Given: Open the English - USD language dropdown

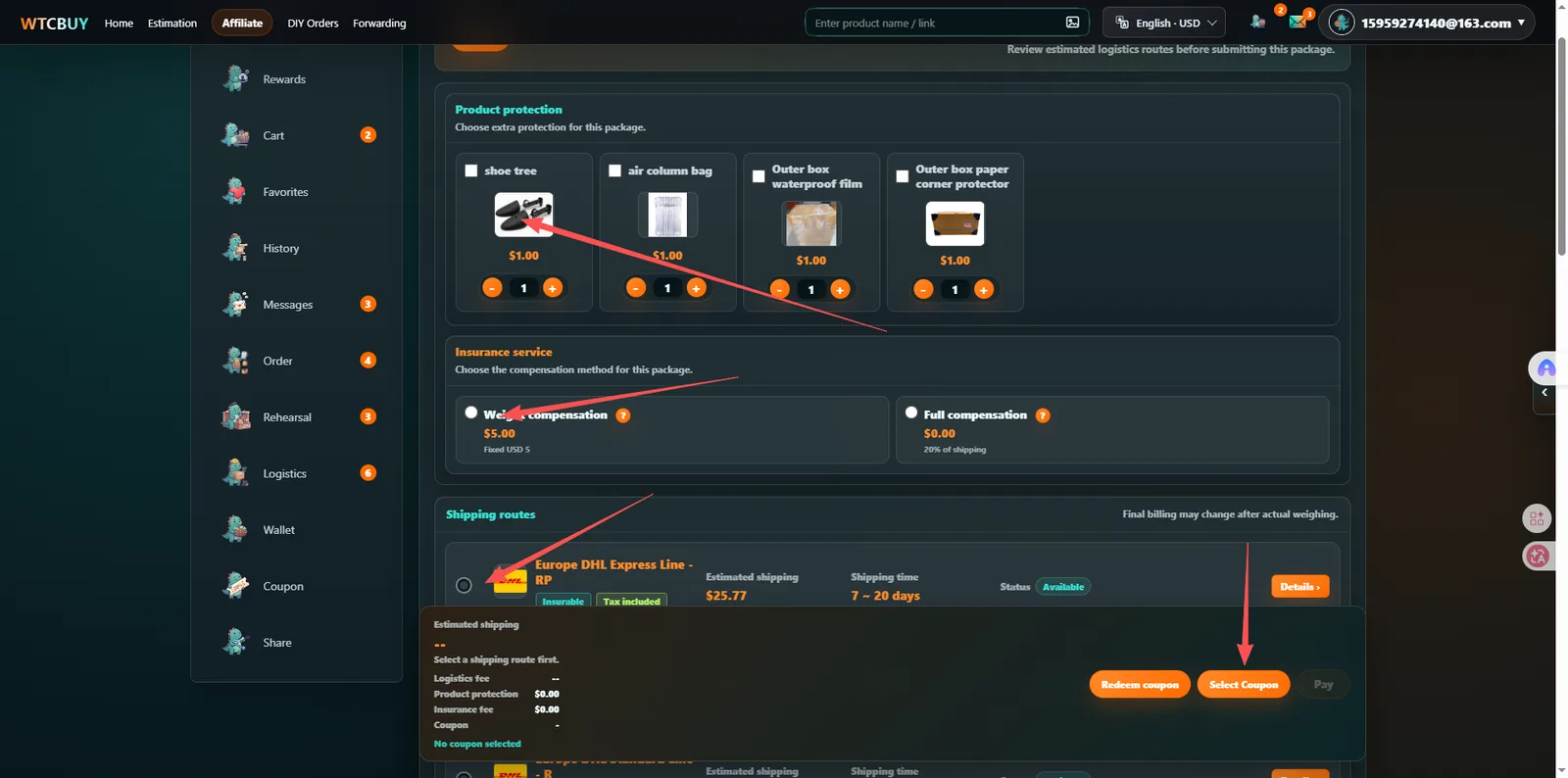Looking at the screenshot, I should click(1164, 23).
